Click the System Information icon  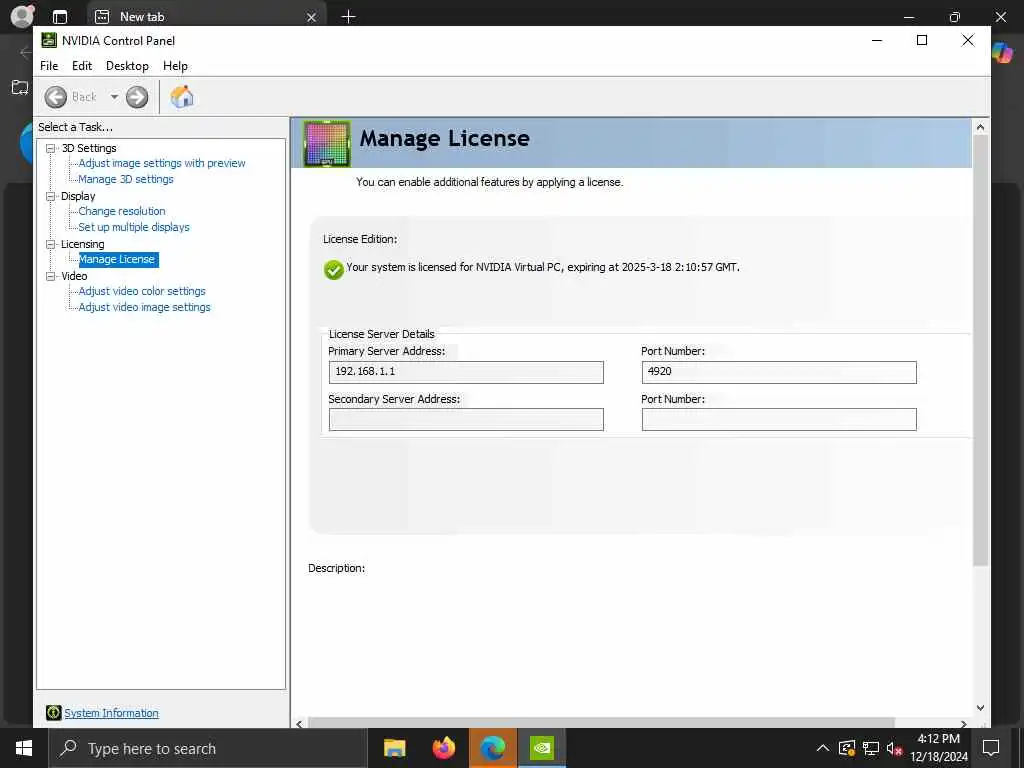point(54,713)
